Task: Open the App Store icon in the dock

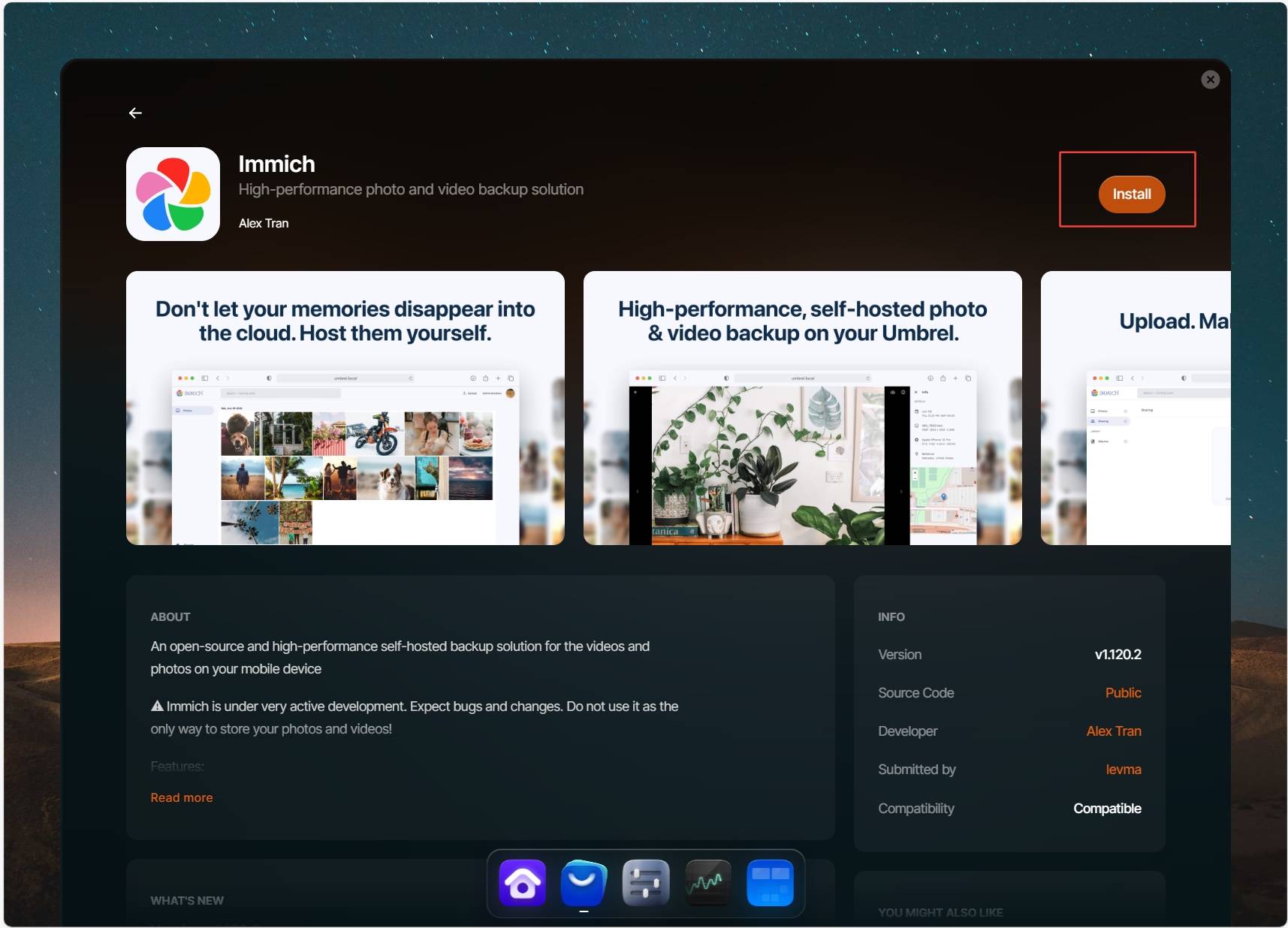Action: point(584,883)
